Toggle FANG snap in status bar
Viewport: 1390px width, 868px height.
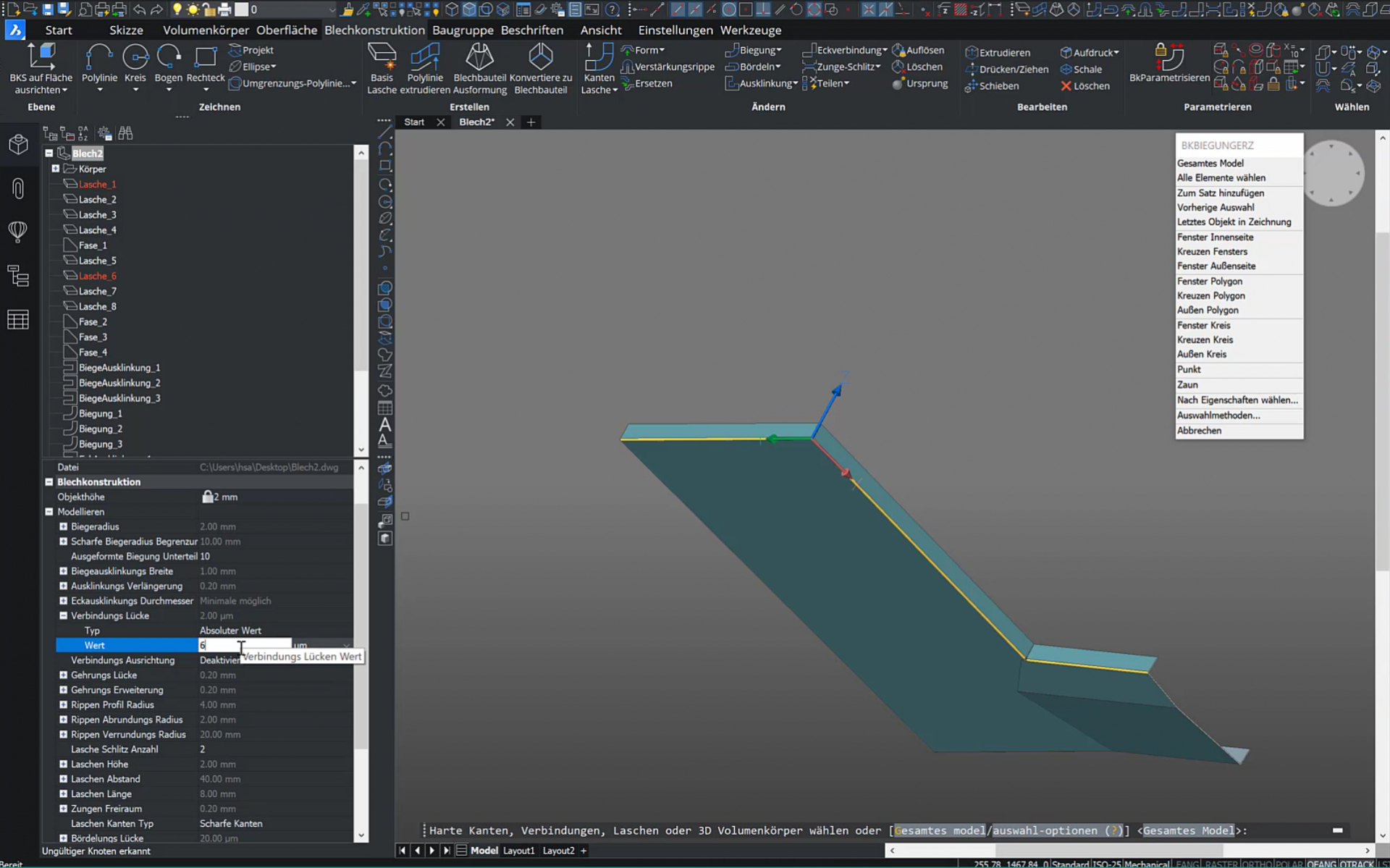point(1187,864)
